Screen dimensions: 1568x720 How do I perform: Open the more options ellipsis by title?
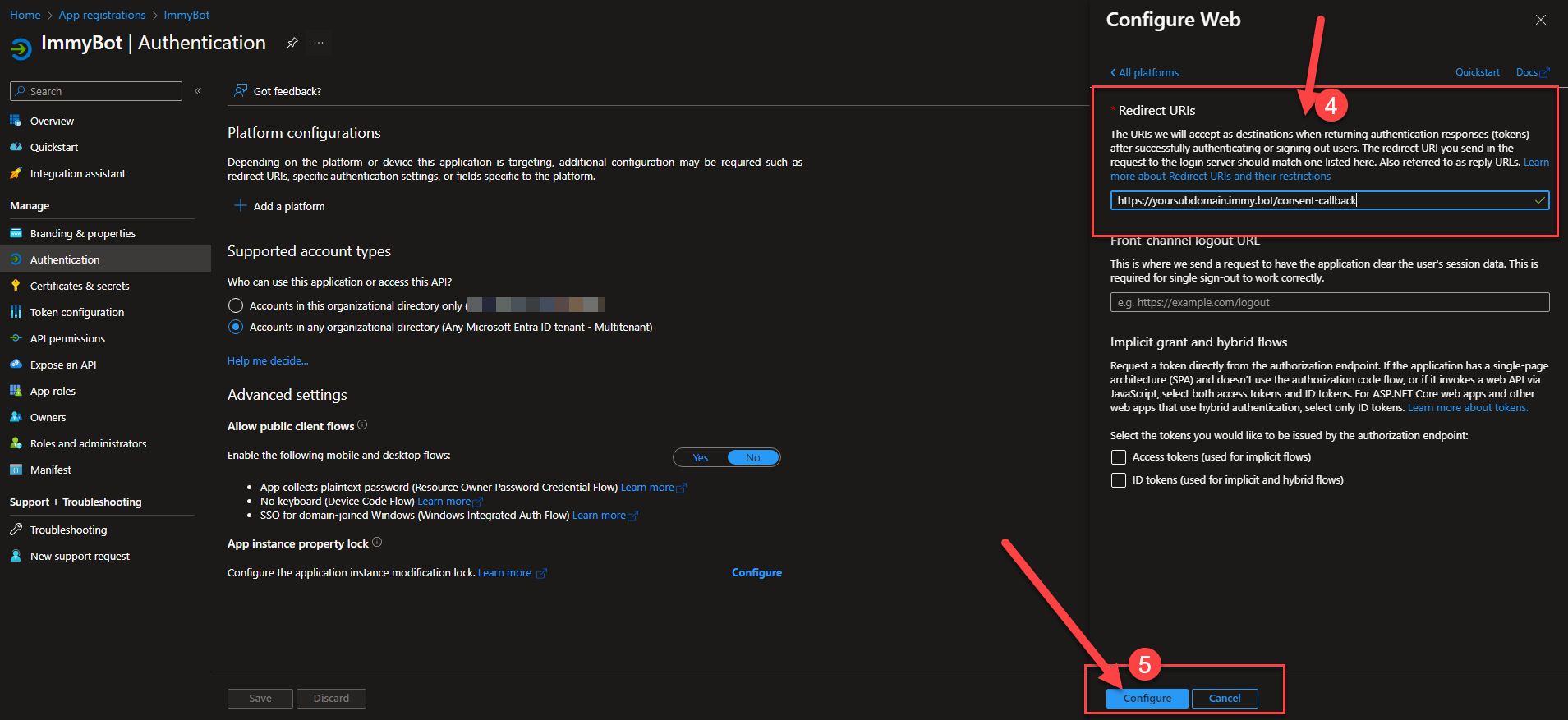(319, 43)
